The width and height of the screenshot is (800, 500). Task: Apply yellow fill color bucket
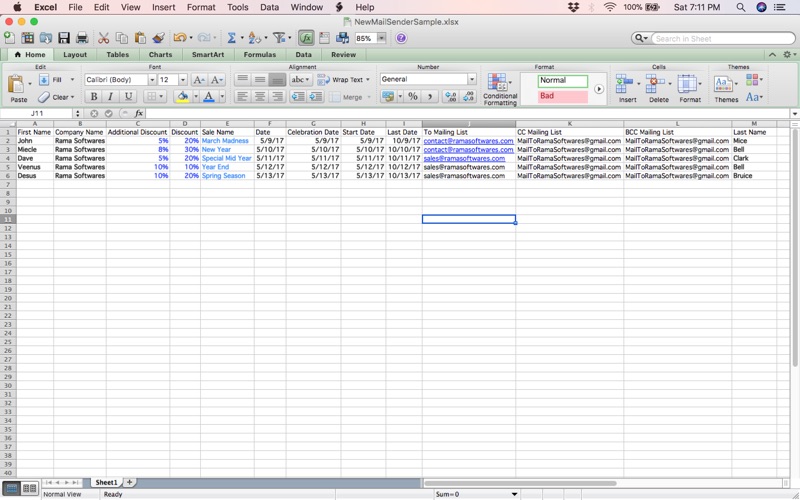tap(182, 96)
